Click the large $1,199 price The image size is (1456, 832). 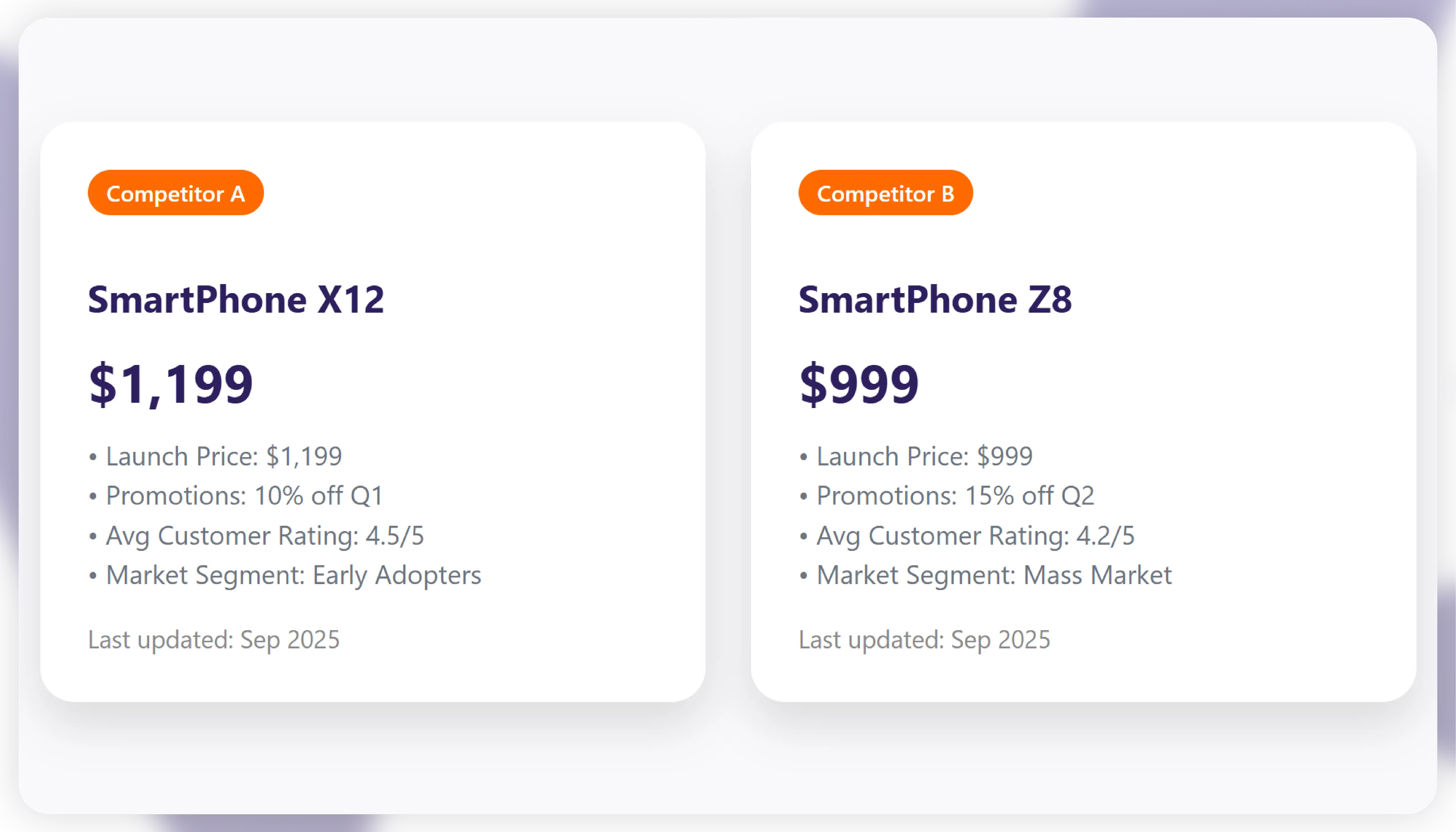point(170,385)
